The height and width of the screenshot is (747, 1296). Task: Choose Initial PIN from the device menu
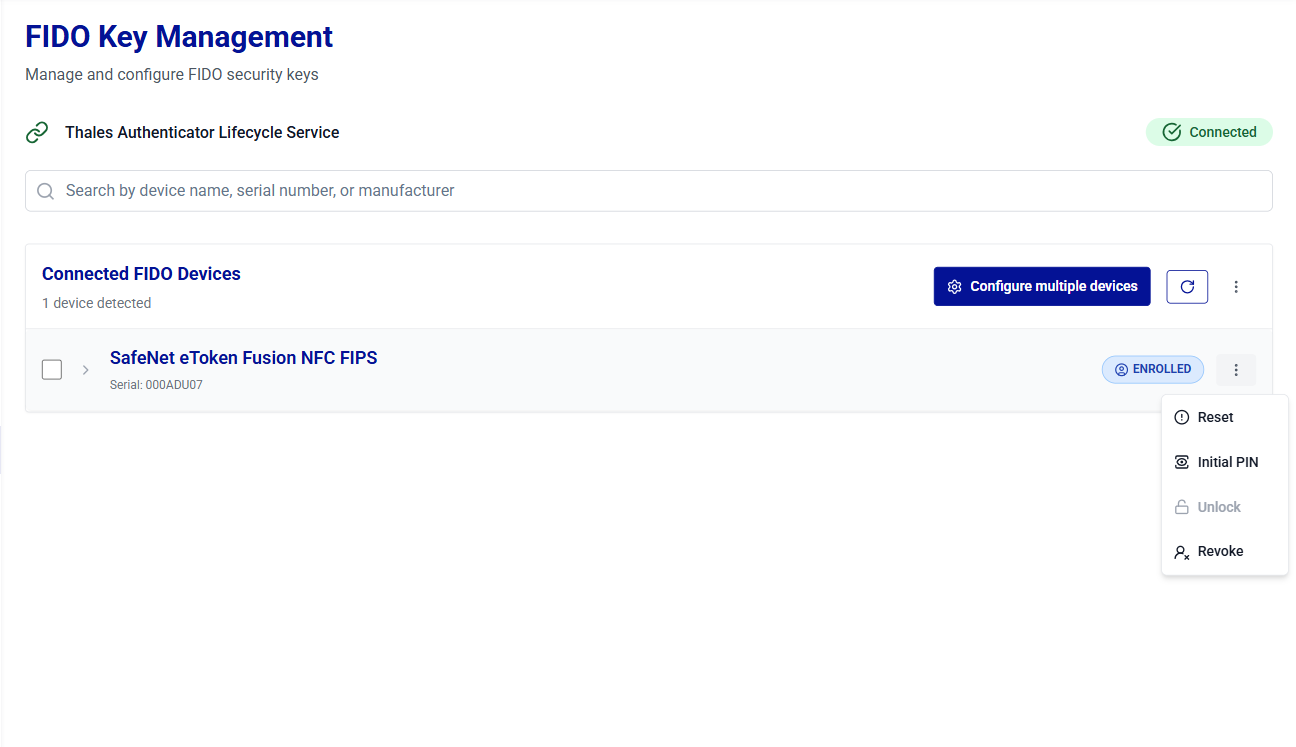pyautogui.click(x=1225, y=462)
